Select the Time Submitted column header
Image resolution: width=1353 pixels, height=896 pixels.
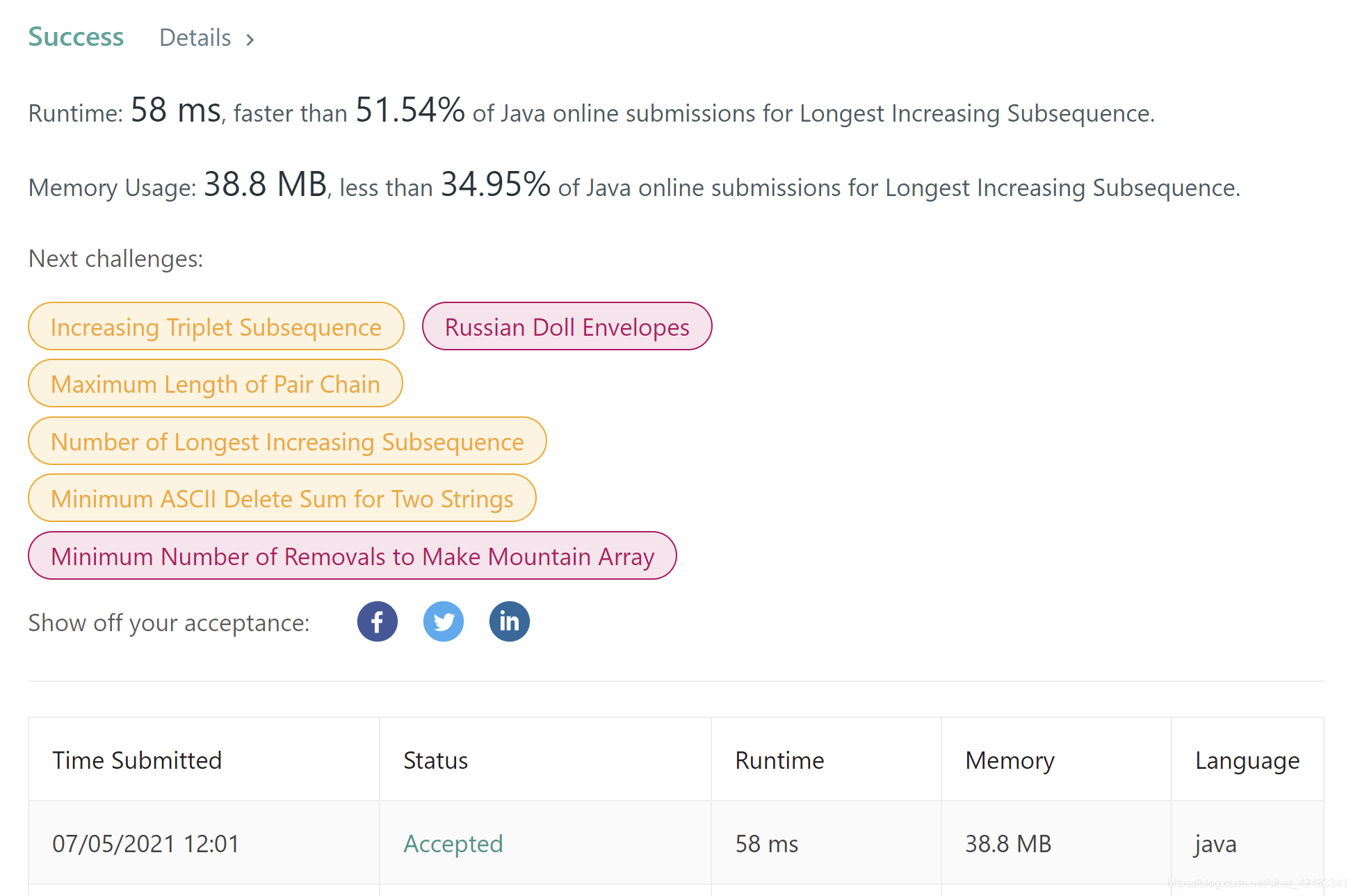tap(137, 760)
